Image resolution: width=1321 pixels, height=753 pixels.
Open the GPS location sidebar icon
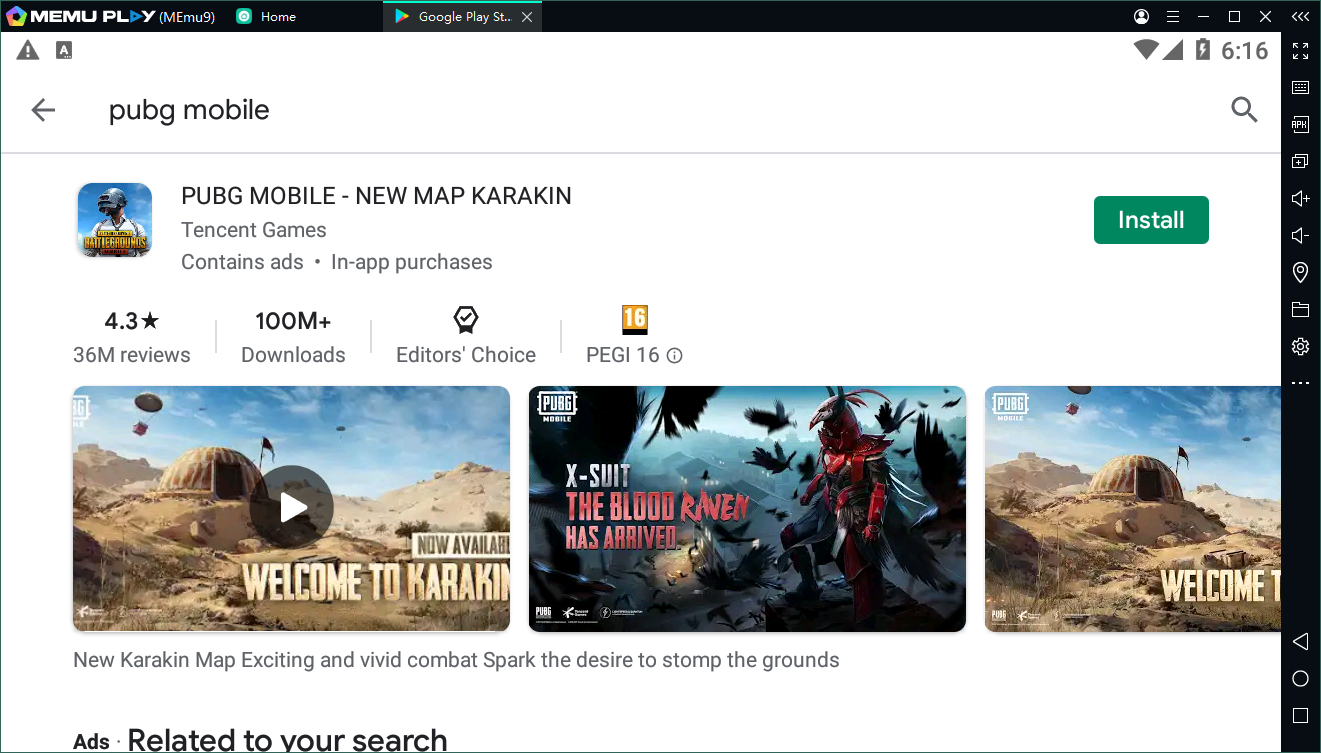point(1300,272)
